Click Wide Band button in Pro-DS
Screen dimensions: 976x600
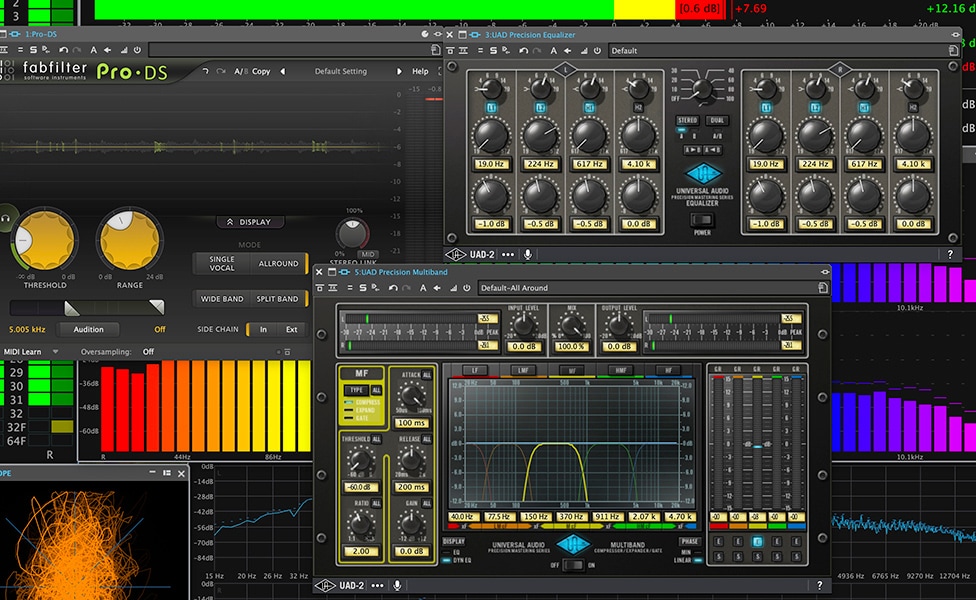[222, 299]
